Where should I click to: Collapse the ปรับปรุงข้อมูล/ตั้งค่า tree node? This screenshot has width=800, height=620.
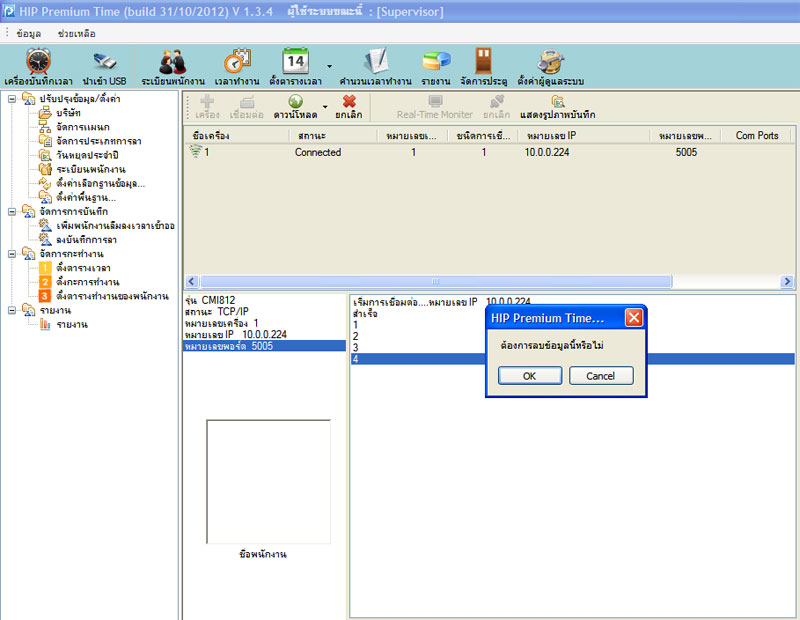(12, 98)
